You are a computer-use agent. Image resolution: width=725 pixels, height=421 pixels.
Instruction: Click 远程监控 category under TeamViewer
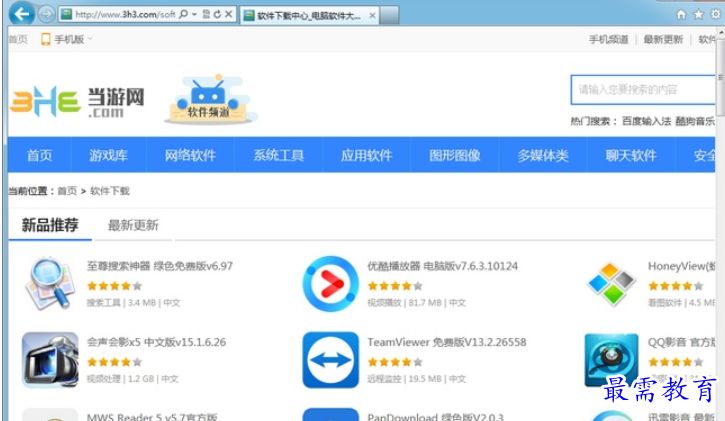(x=384, y=379)
